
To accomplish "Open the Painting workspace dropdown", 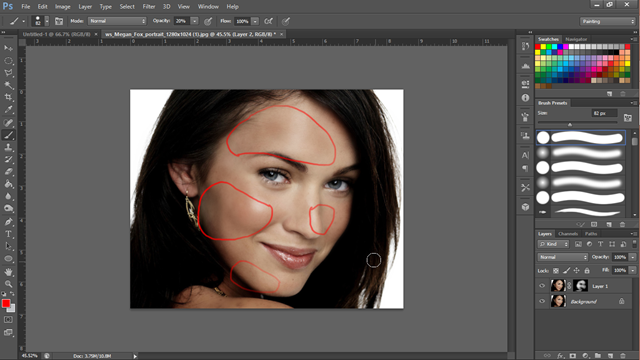I will pyautogui.click(x=608, y=21).
